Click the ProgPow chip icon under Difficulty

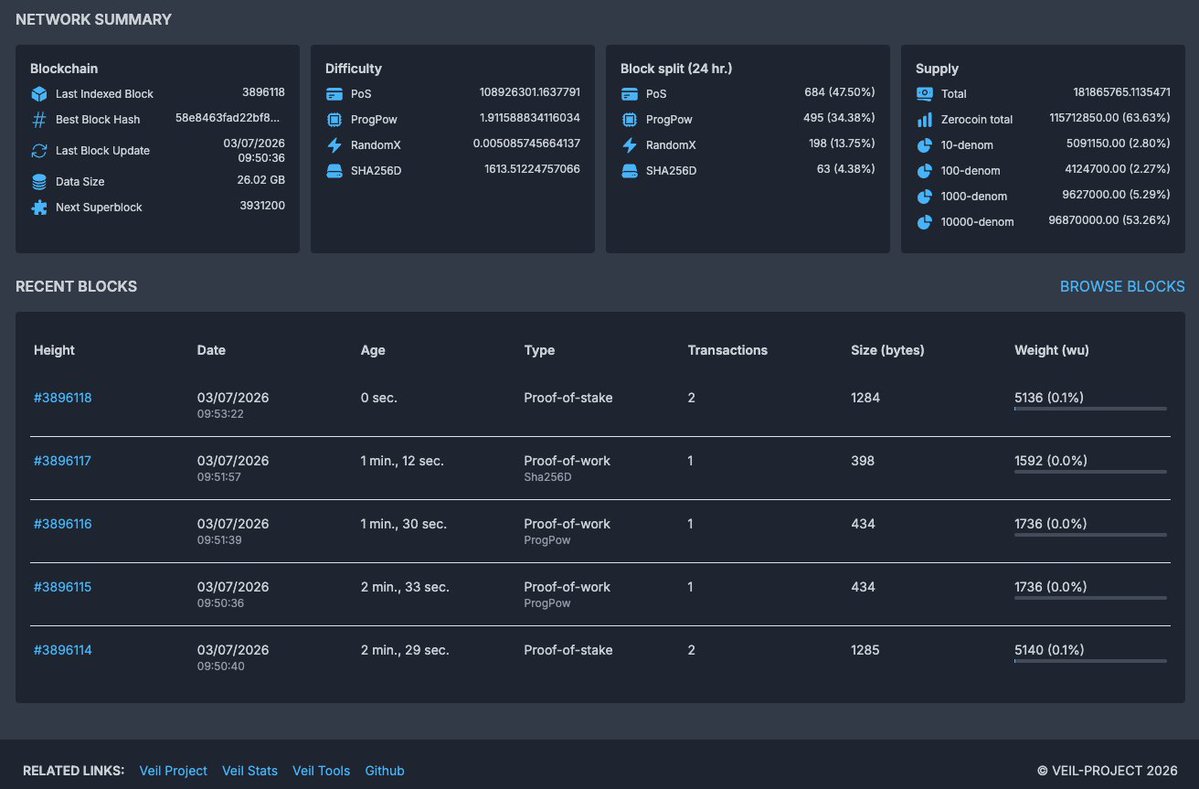tap(334, 119)
